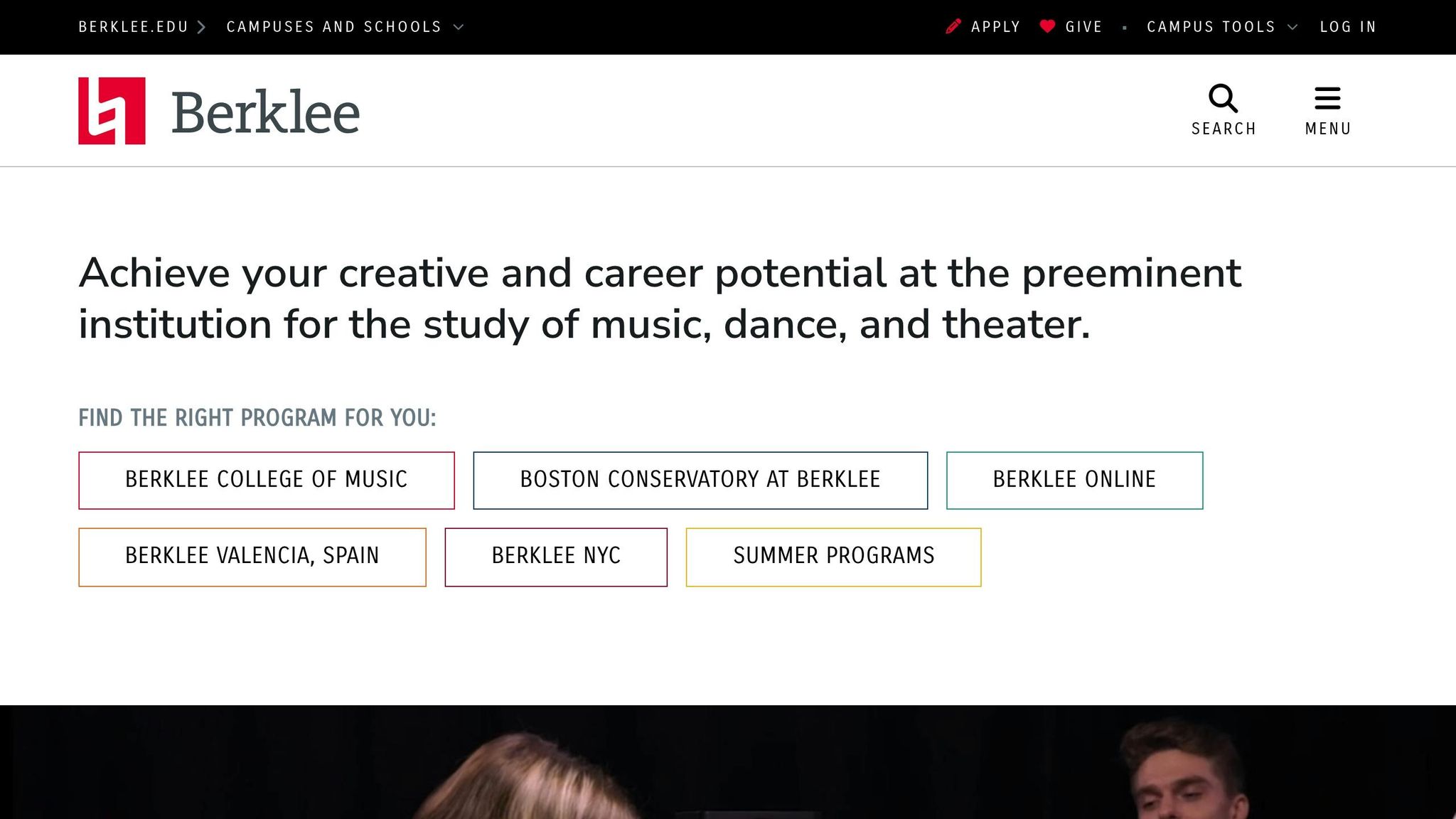Image resolution: width=1456 pixels, height=819 pixels.
Task: Choose Berklee Valencia, Spain button
Action: [x=252, y=557]
